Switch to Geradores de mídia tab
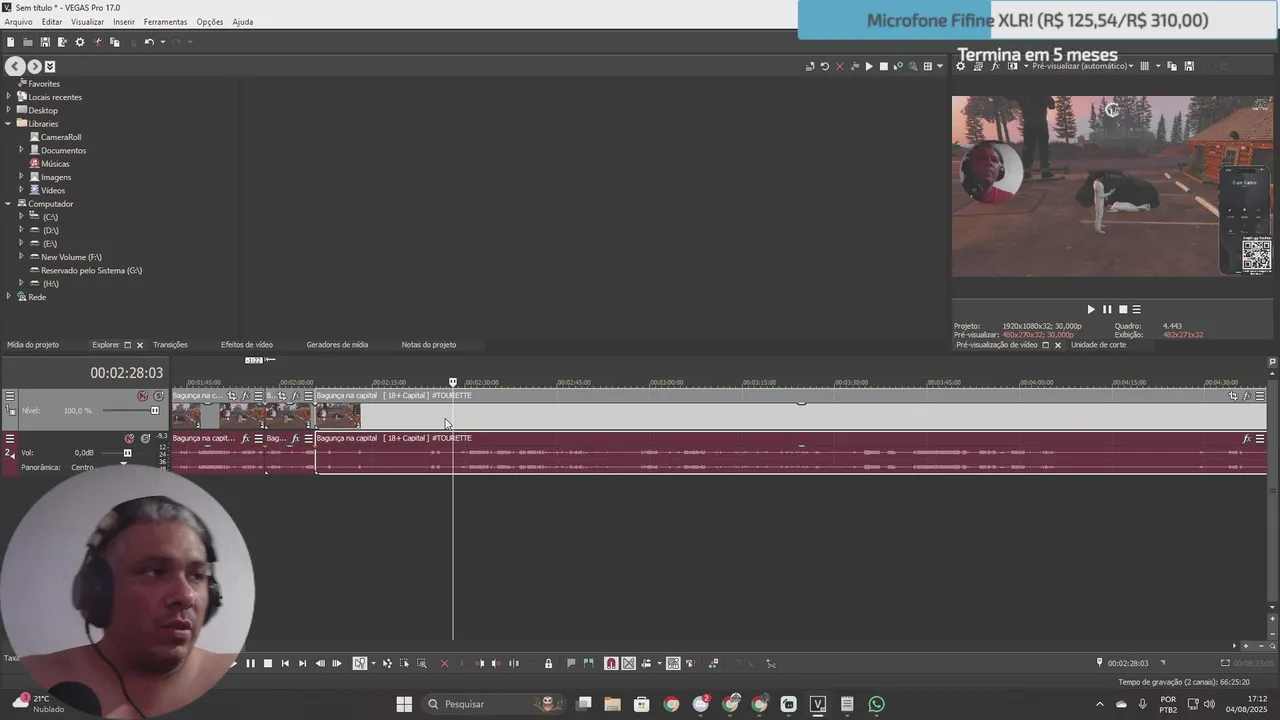 pyautogui.click(x=337, y=345)
